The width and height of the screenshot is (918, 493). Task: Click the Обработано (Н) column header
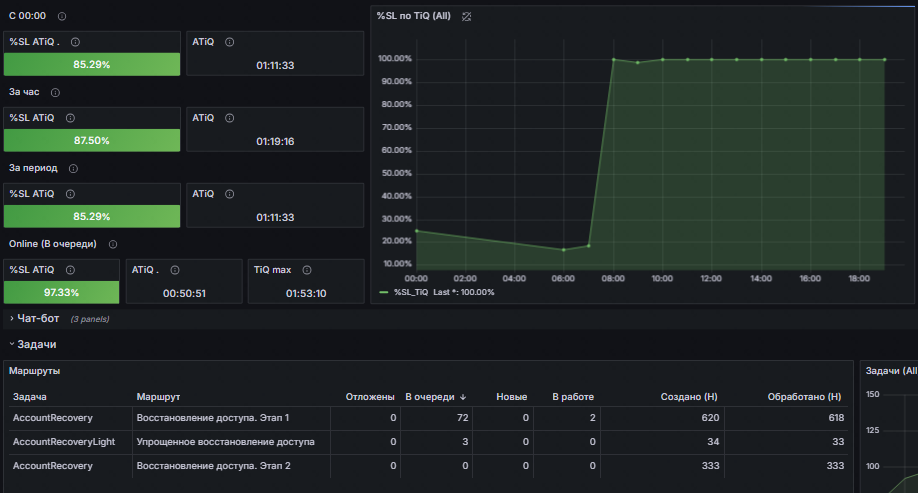pos(804,397)
